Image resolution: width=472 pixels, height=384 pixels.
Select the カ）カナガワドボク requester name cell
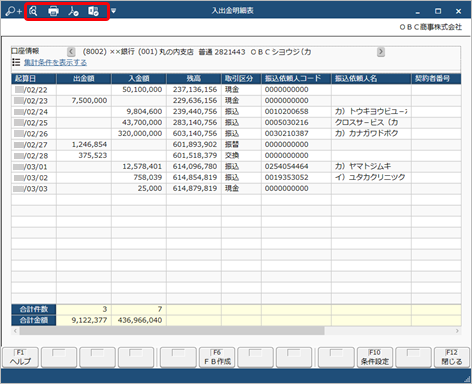coord(371,134)
